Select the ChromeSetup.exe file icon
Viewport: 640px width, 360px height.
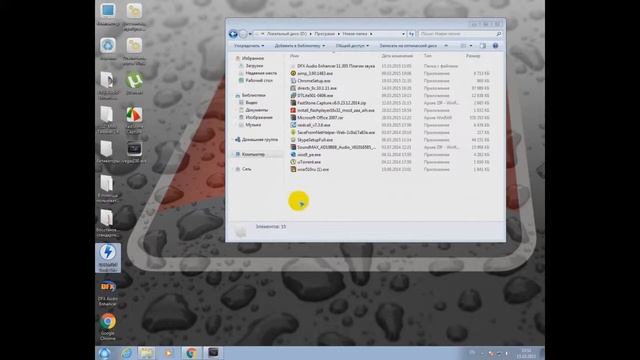[x=293, y=81]
